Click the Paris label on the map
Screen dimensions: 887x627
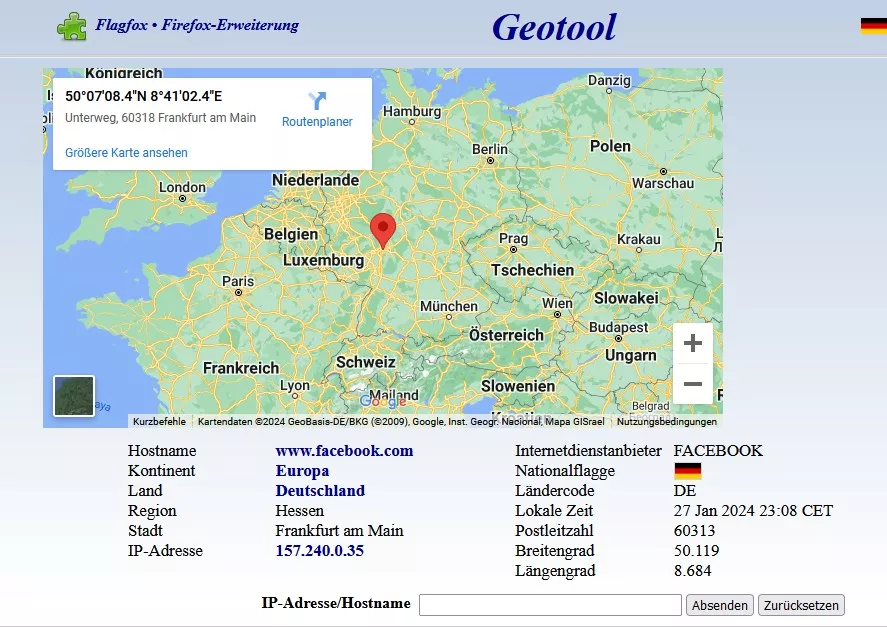[x=238, y=281]
